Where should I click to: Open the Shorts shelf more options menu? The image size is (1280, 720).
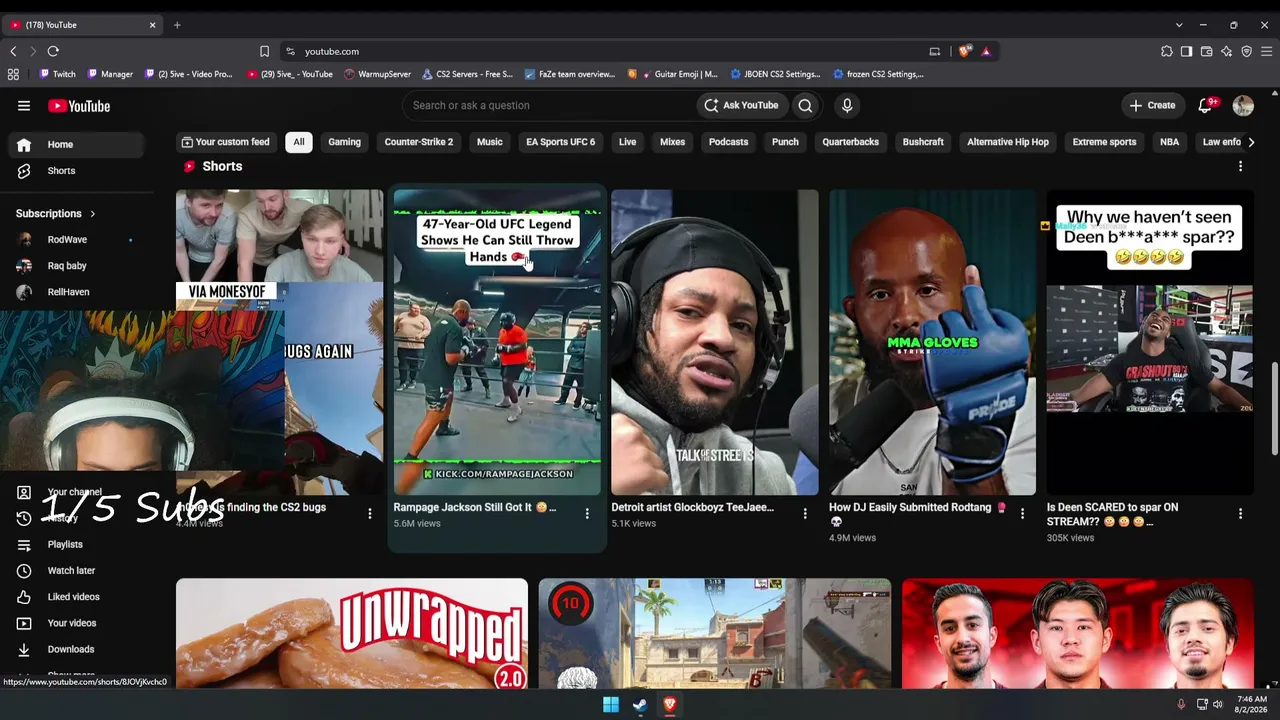pyautogui.click(x=1240, y=166)
